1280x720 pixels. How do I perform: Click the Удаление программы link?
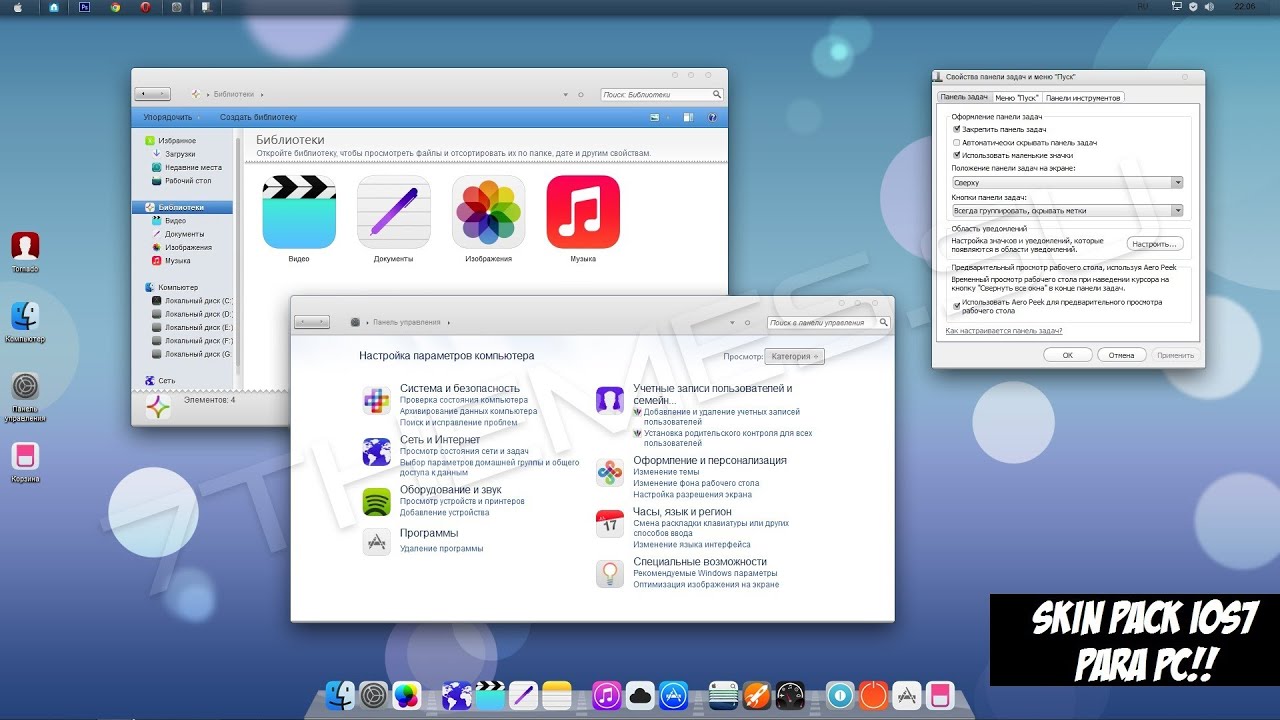tap(441, 548)
